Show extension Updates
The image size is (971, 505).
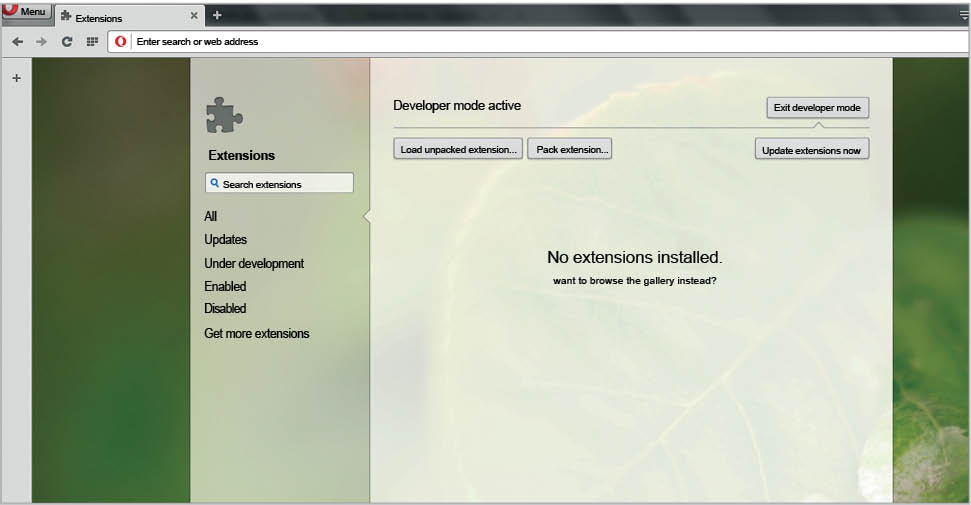225,239
